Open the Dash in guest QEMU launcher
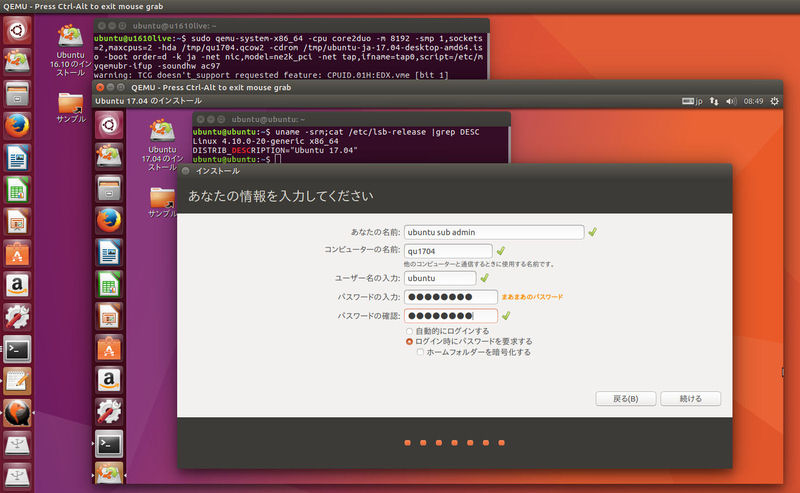The height and width of the screenshot is (493, 800). coord(109,125)
